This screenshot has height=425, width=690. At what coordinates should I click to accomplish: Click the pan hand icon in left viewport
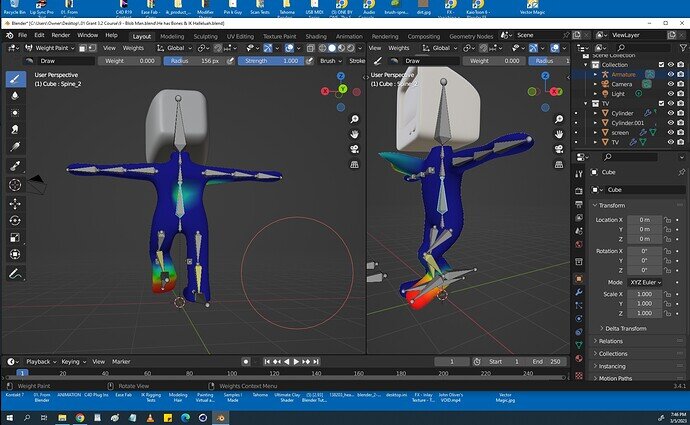click(x=354, y=134)
